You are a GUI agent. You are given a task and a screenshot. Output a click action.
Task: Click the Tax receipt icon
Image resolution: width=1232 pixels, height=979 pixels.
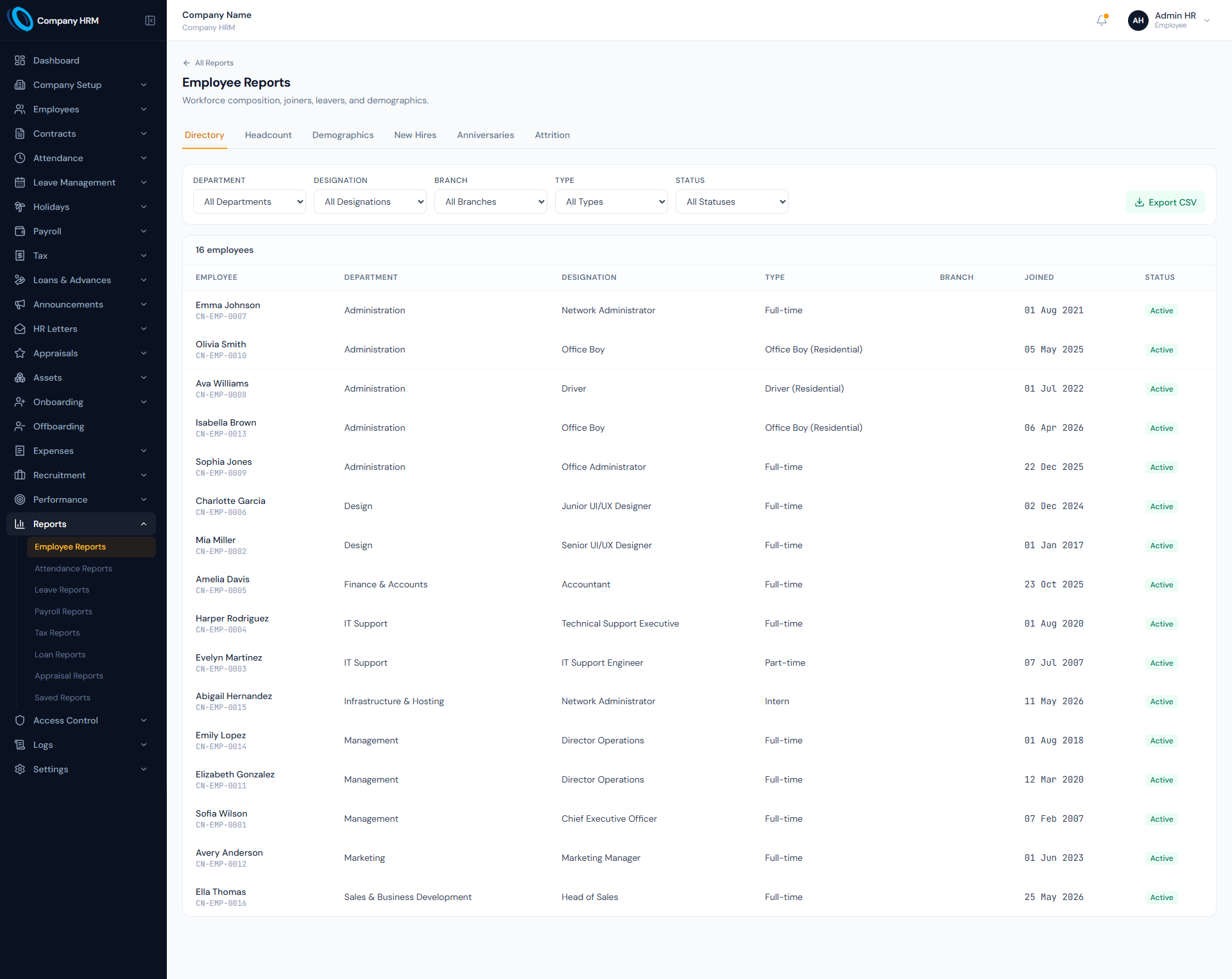pyautogui.click(x=20, y=256)
